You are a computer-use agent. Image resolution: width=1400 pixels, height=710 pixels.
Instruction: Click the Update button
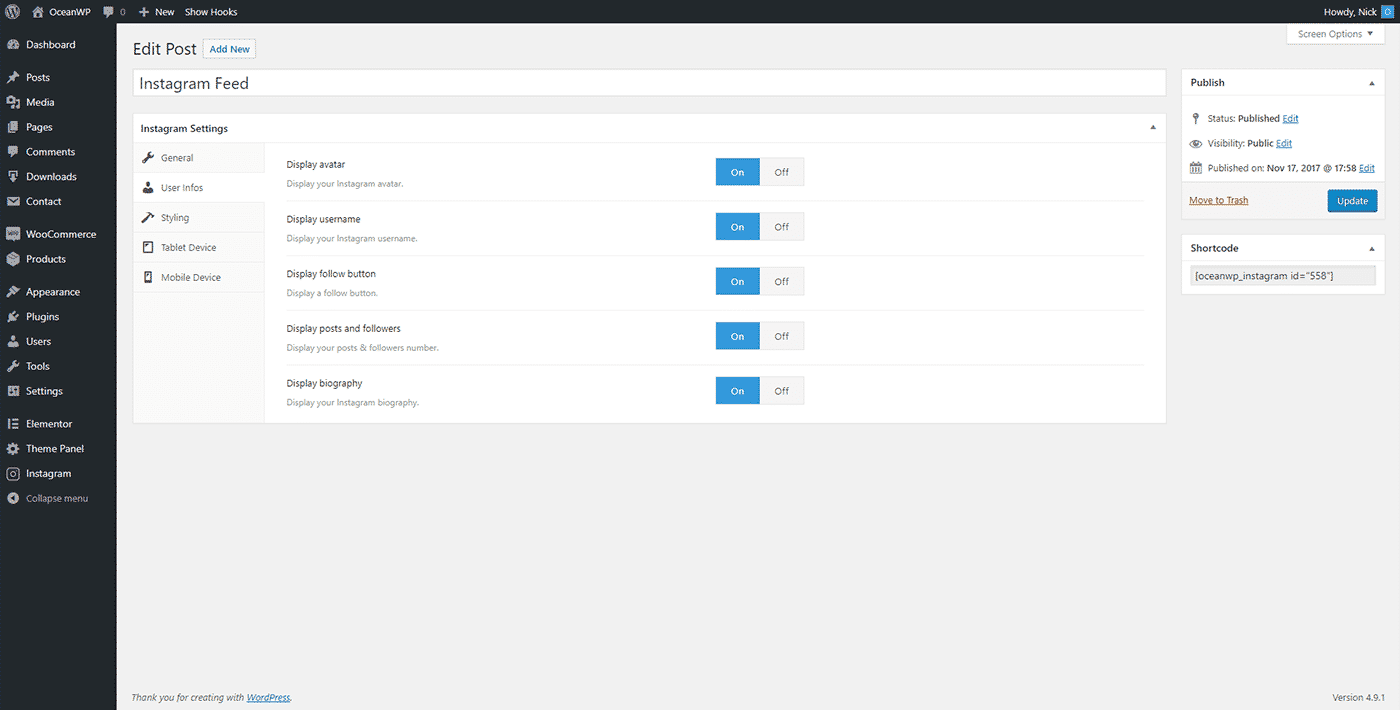click(1352, 201)
